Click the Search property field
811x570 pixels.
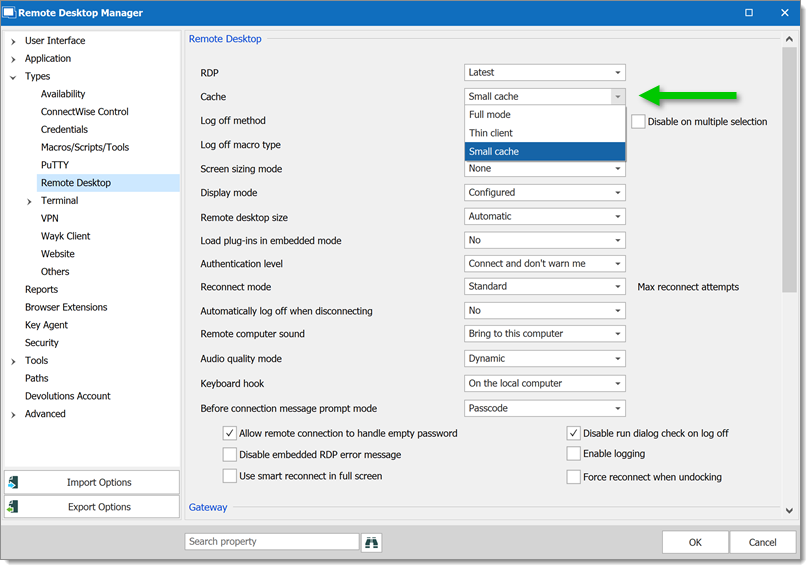pyautogui.click(x=272, y=542)
